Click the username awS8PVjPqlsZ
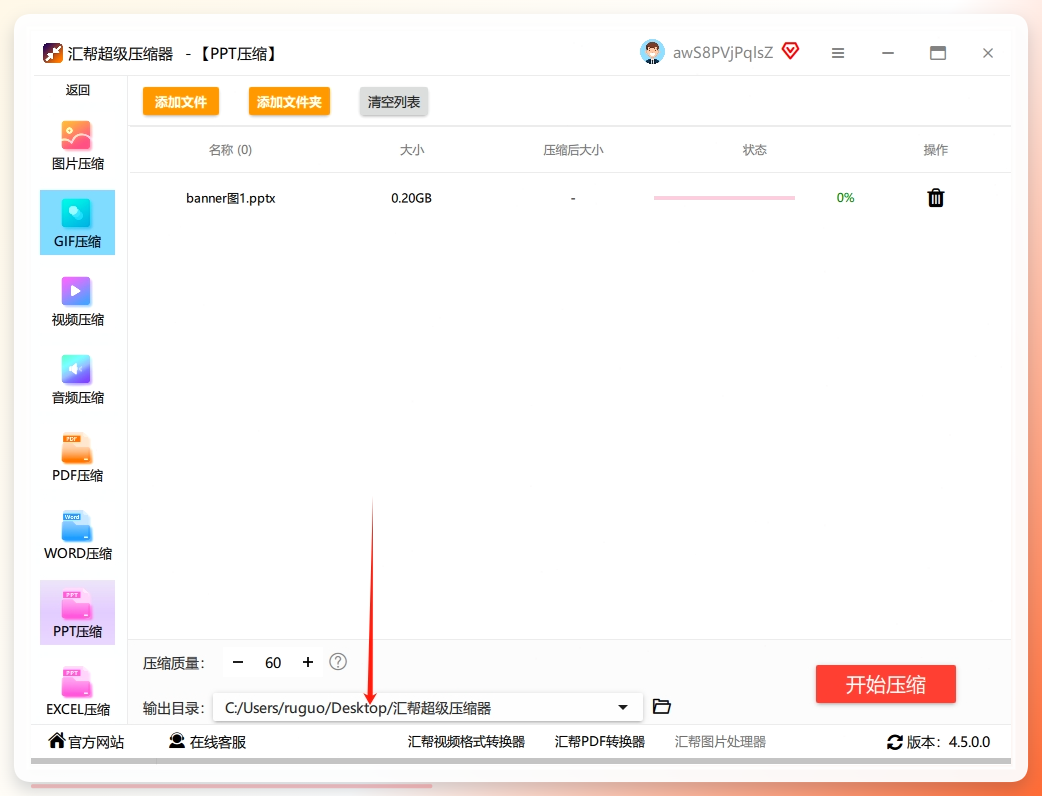The height and width of the screenshot is (796, 1042). pos(723,52)
